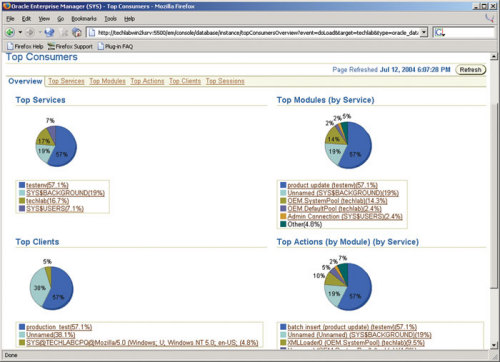Expand the address bar URL dropdown

click(424, 32)
